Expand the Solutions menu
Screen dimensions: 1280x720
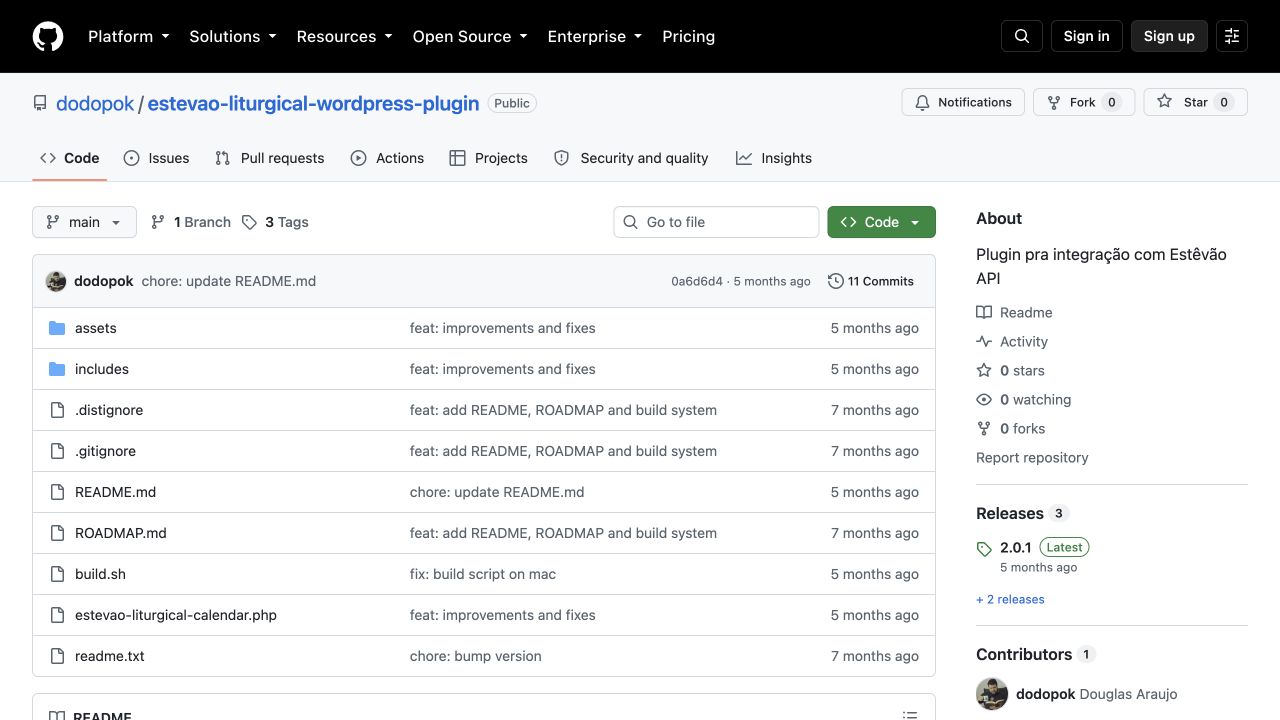pos(235,36)
